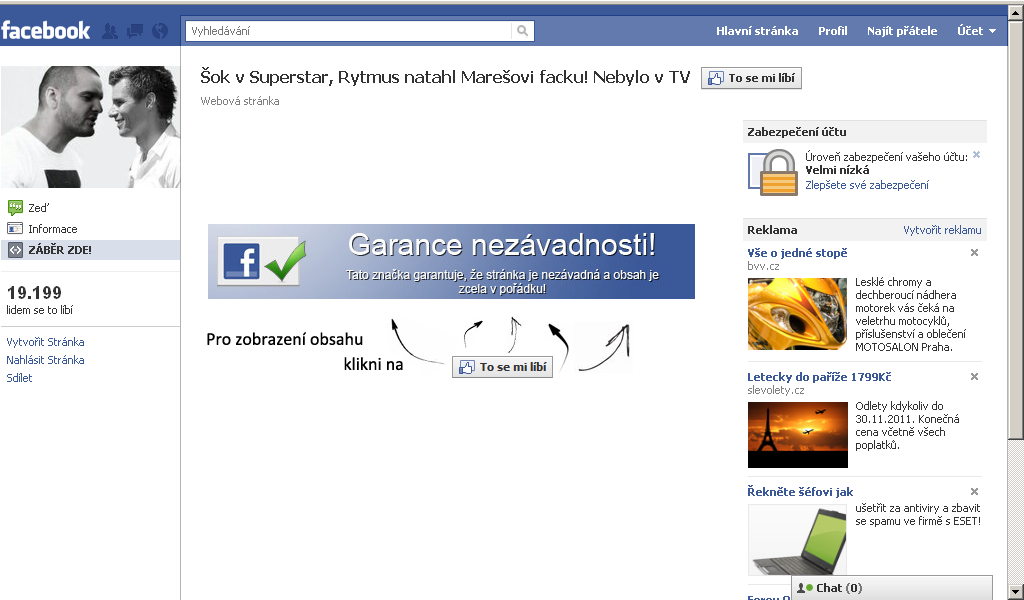This screenshot has height=600, width=1024.
Task: Click the vertical scrollbar thumb
Action: (x=1016, y=230)
